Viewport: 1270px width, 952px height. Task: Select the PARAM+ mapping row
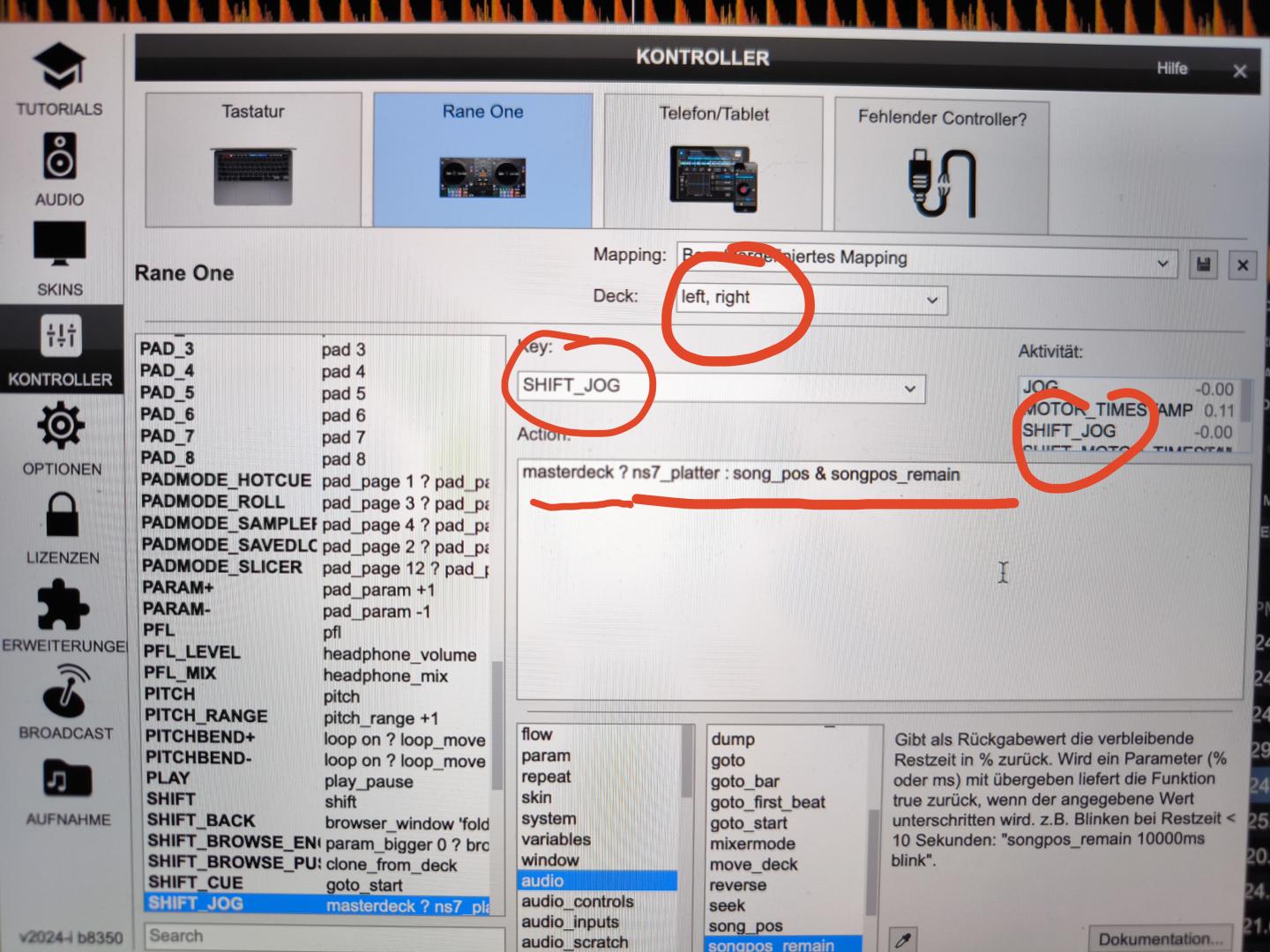click(x=316, y=589)
